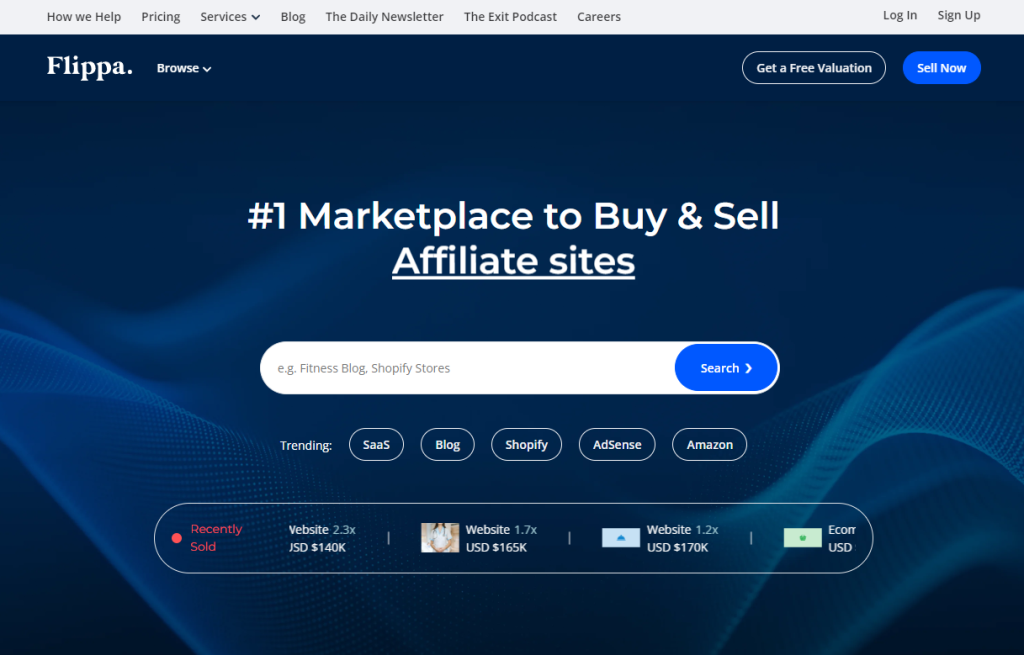Go to the Careers page
Image resolution: width=1024 pixels, height=655 pixels.
[x=599, y=16]
